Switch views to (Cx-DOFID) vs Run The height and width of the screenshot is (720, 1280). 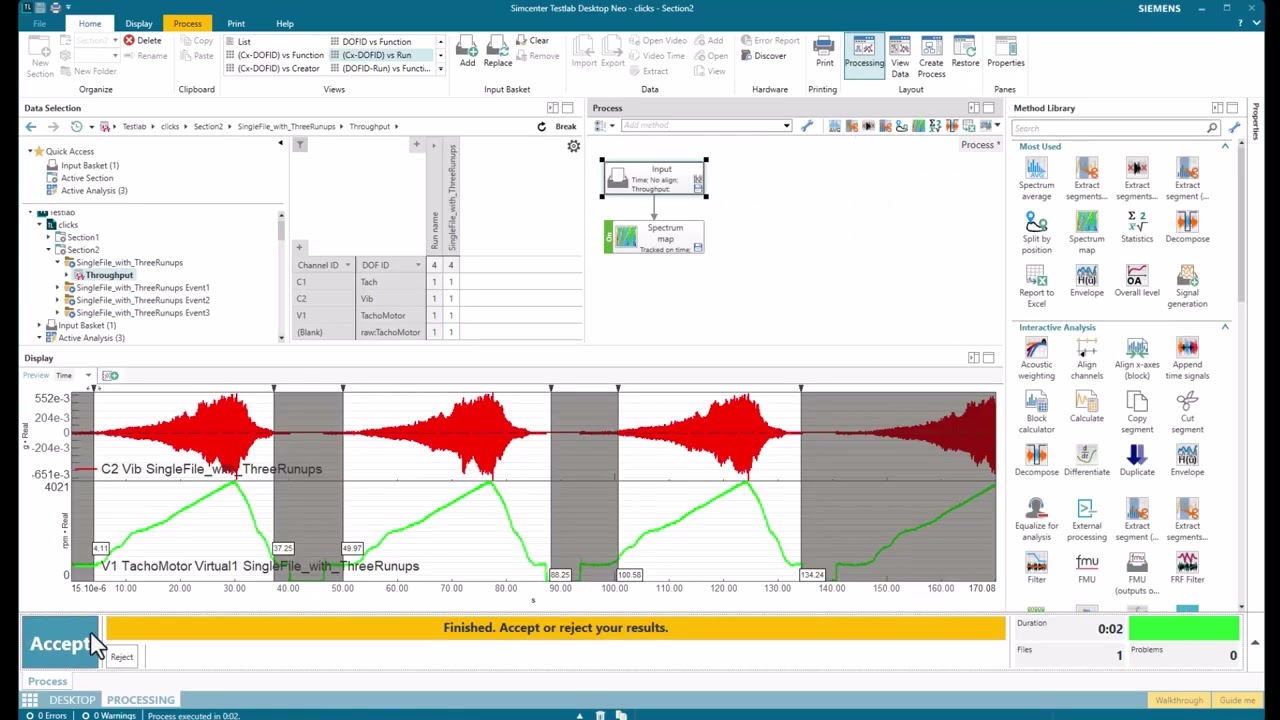coord(377,55)
